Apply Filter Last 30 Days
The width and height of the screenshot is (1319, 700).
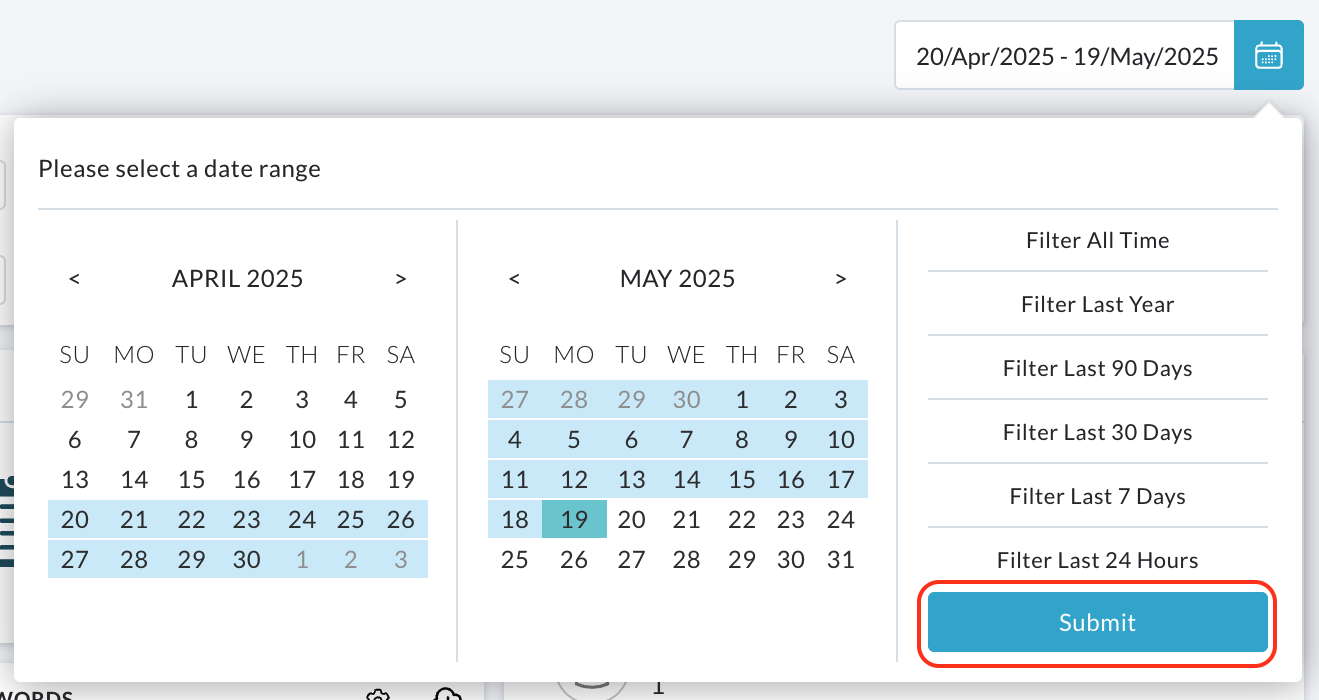click(1097, 432)
